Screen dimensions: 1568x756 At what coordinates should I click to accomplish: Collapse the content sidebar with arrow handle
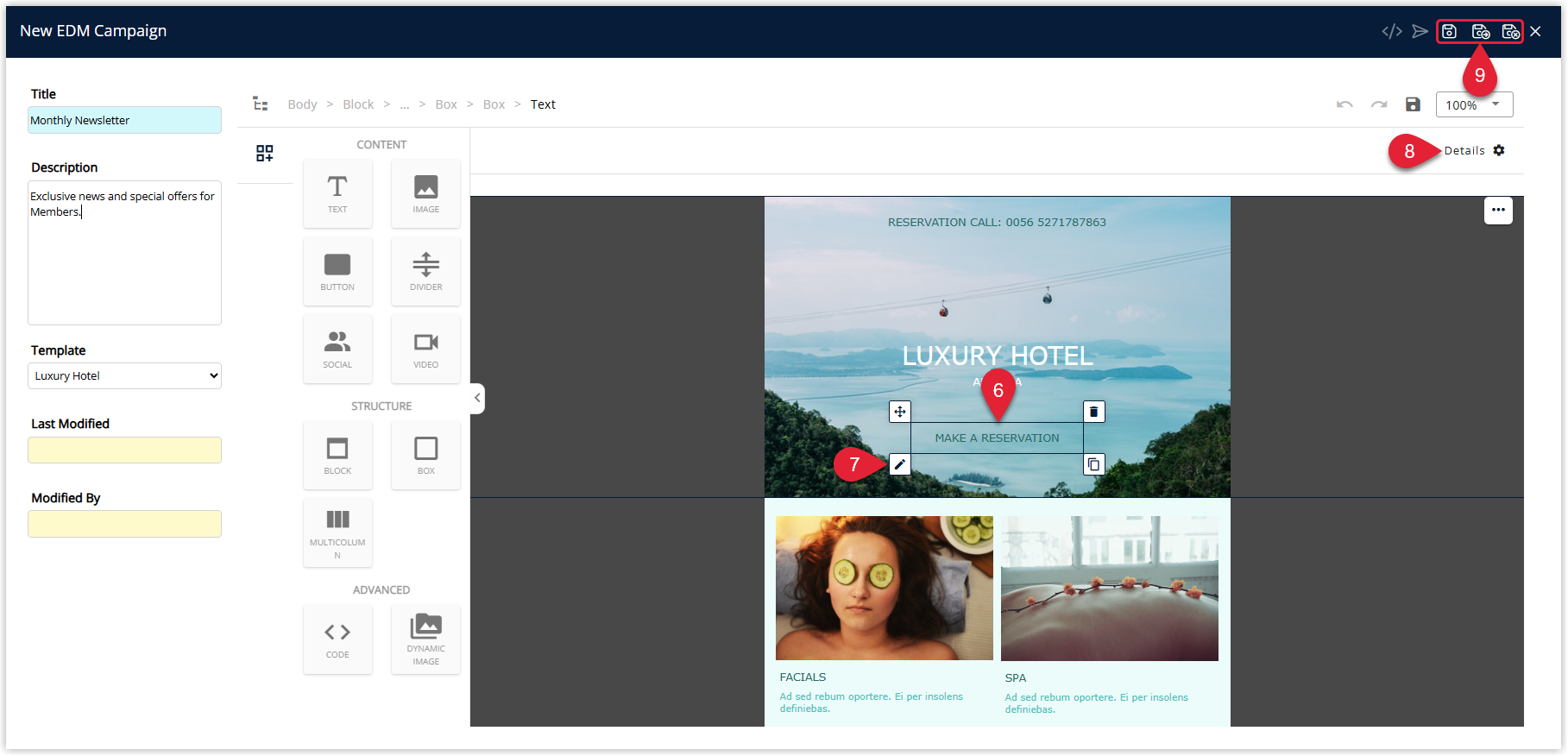tap(477, 398)
